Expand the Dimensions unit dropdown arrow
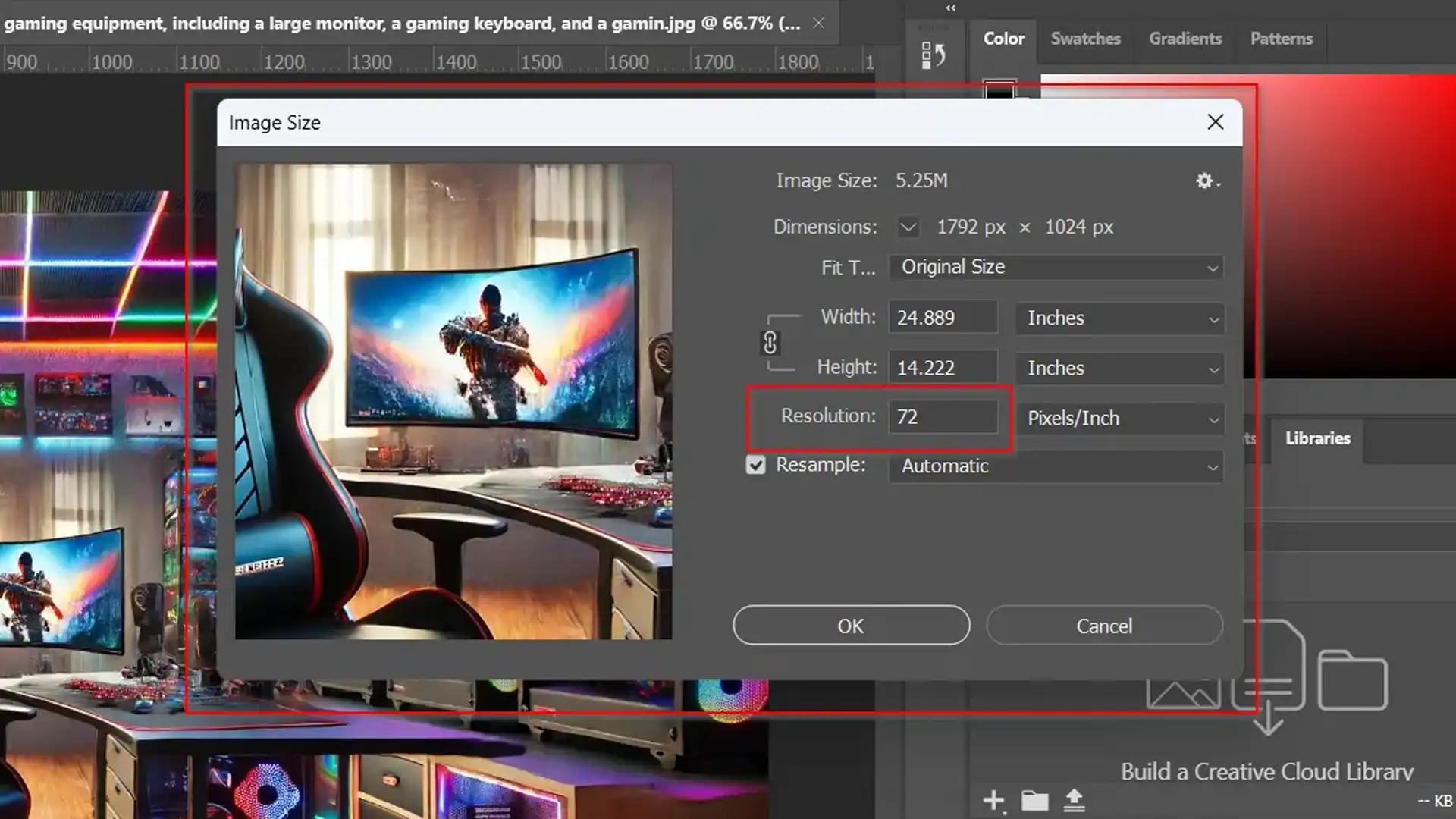 pos(908,227)
